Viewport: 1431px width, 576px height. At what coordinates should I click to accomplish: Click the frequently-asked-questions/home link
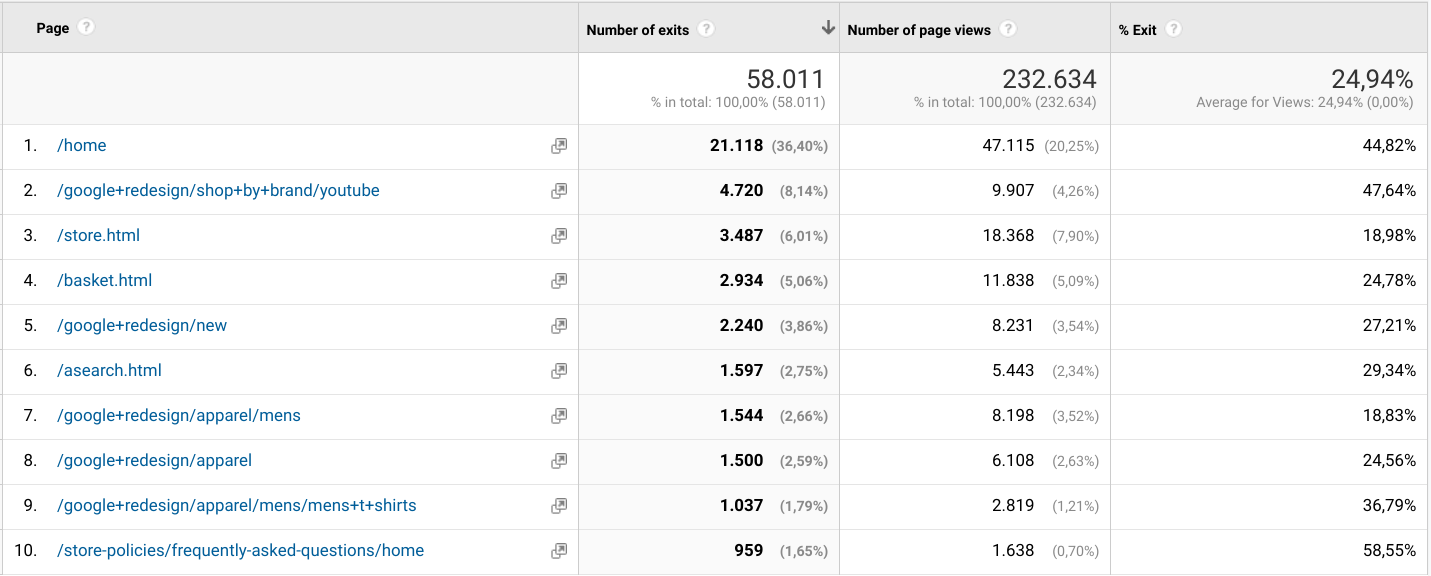240,551
